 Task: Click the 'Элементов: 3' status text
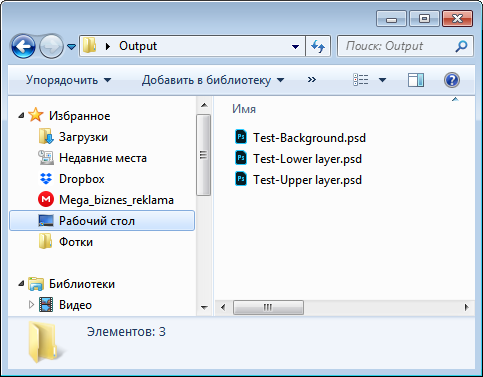tap(126, 332)
